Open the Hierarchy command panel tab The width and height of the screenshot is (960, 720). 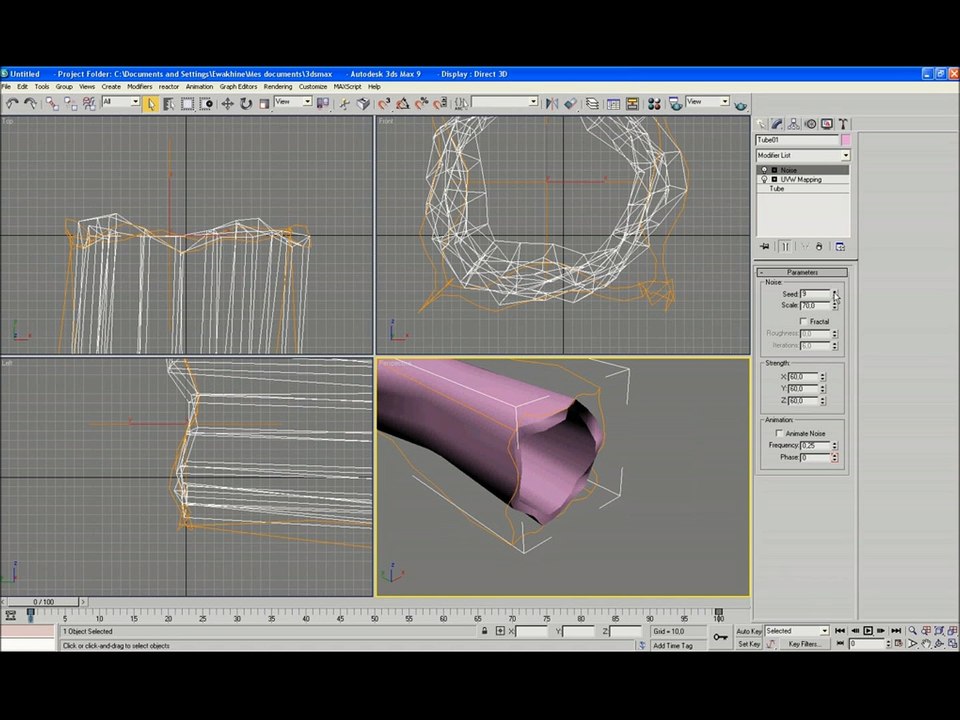[x=793, y=124]
